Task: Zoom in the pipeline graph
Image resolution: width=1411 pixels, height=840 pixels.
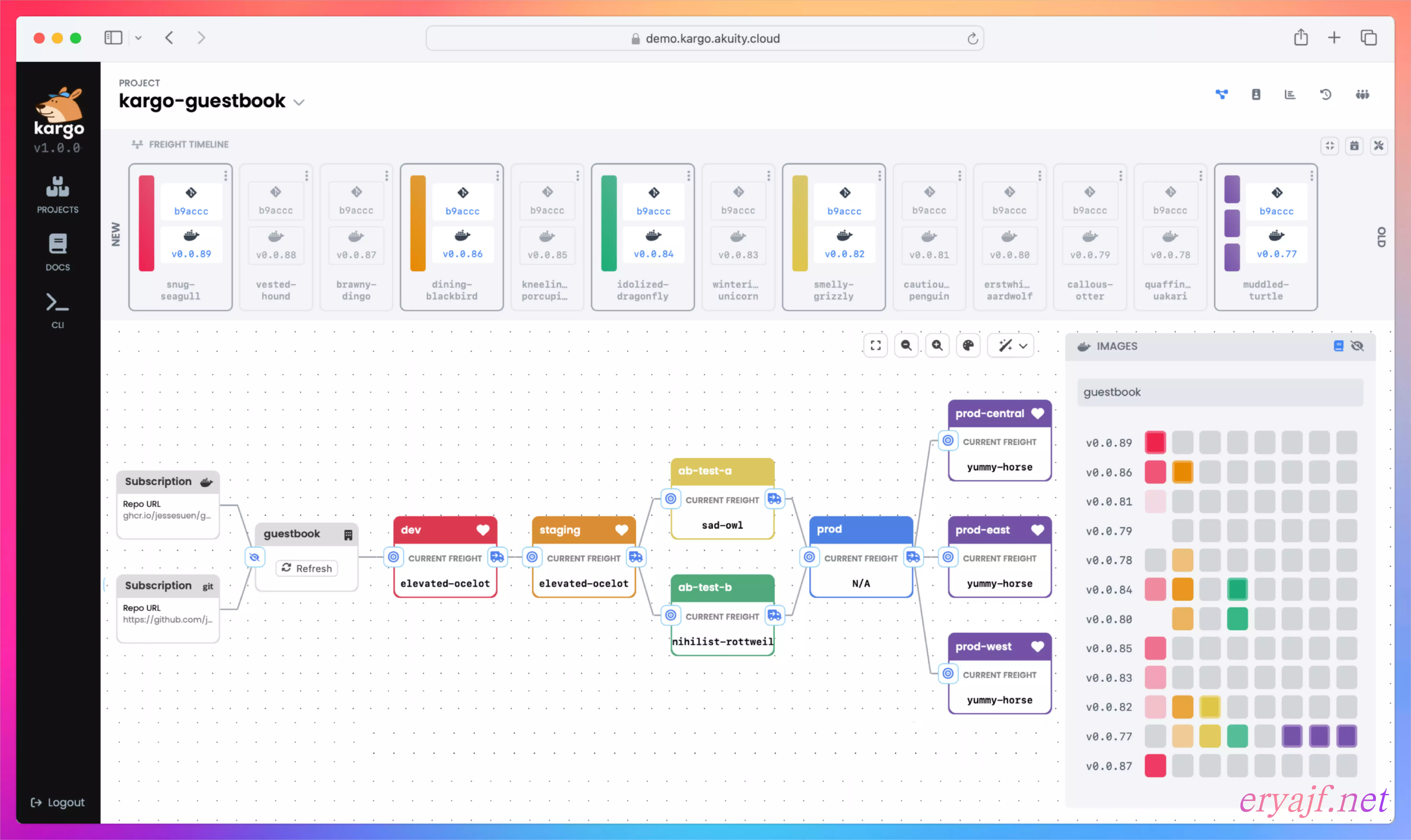Action: tap(937, 345)
